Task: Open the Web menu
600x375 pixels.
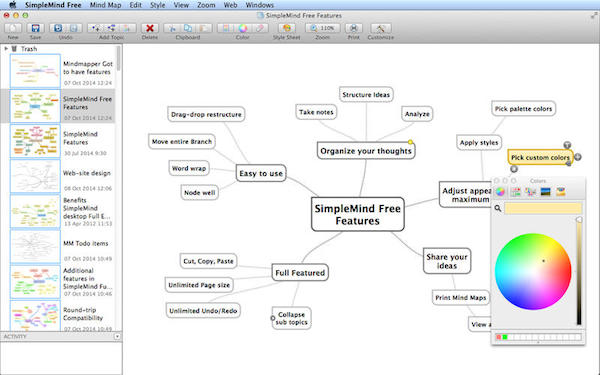Action: [x=230, y=5]
